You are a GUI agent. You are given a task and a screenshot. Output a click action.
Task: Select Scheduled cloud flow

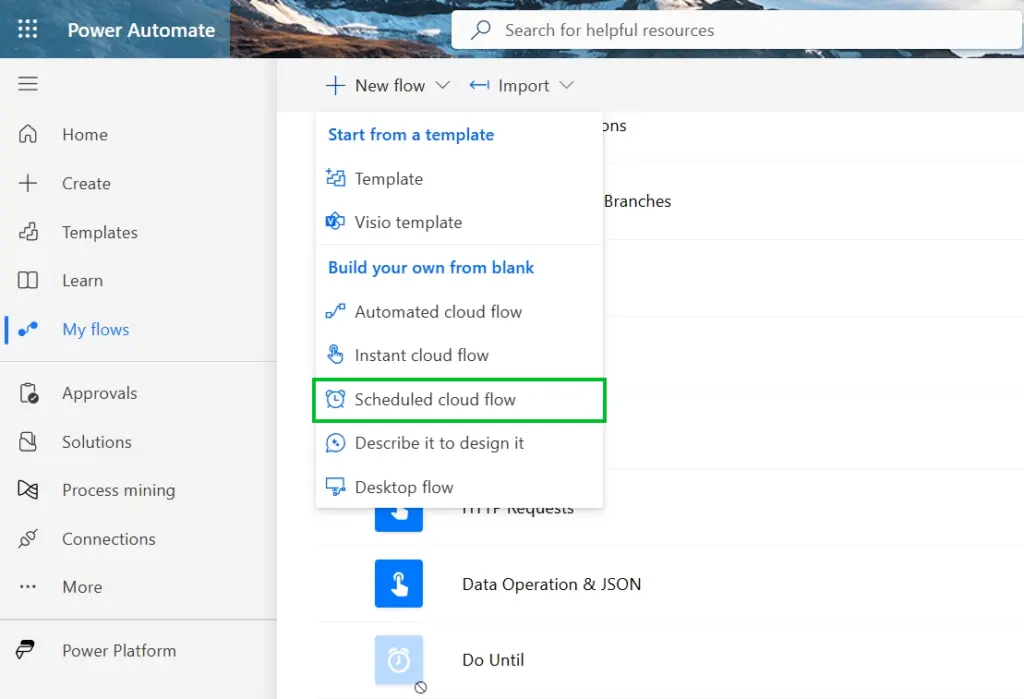(x=459, y=400)
